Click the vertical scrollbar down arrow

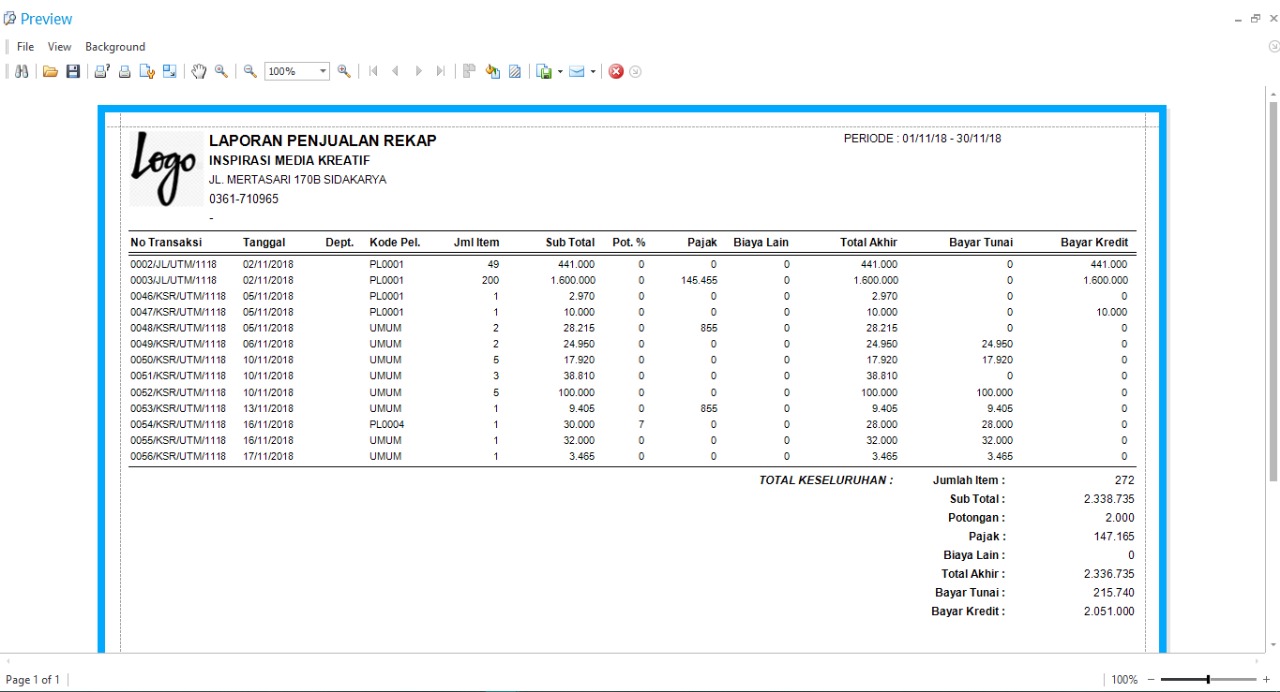[1273, 645]
